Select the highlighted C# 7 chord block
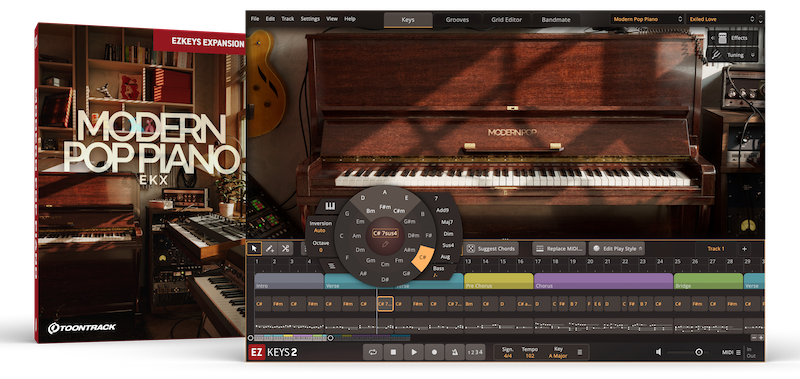Screen dimensions: 800x379 tap(385, 304)
